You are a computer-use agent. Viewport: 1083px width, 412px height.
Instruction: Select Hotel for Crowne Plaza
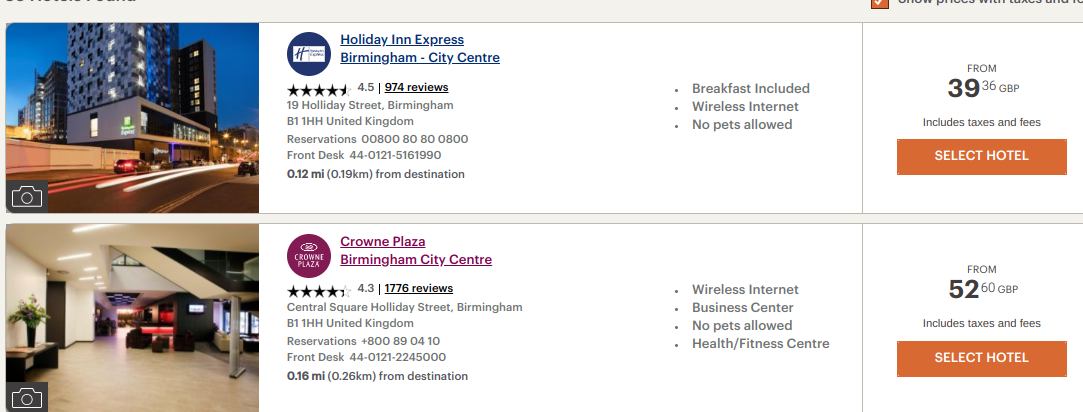[981, 358]
